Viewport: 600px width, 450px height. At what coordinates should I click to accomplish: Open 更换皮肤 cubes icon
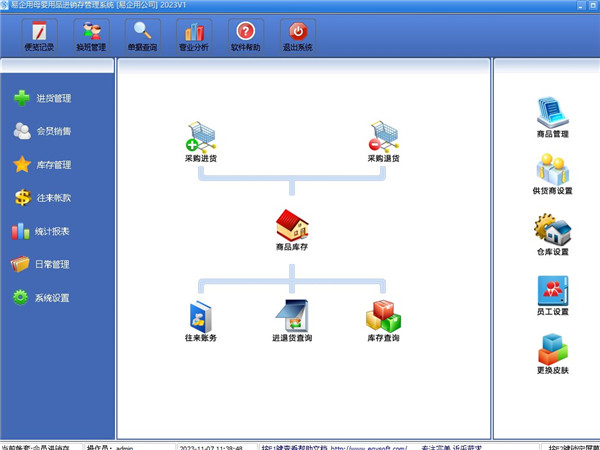tap(553, 354)
